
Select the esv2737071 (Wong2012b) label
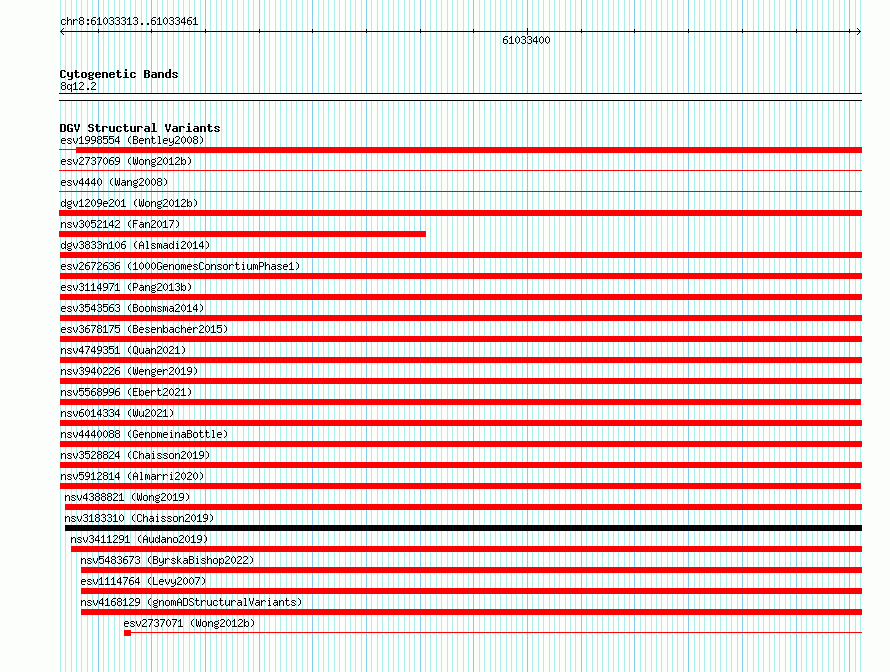click(x=189, y=623)
